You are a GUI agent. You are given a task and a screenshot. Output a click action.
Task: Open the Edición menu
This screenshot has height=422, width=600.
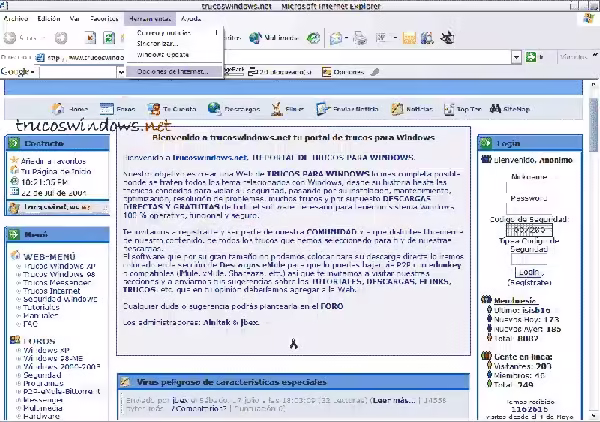(49, 18)
